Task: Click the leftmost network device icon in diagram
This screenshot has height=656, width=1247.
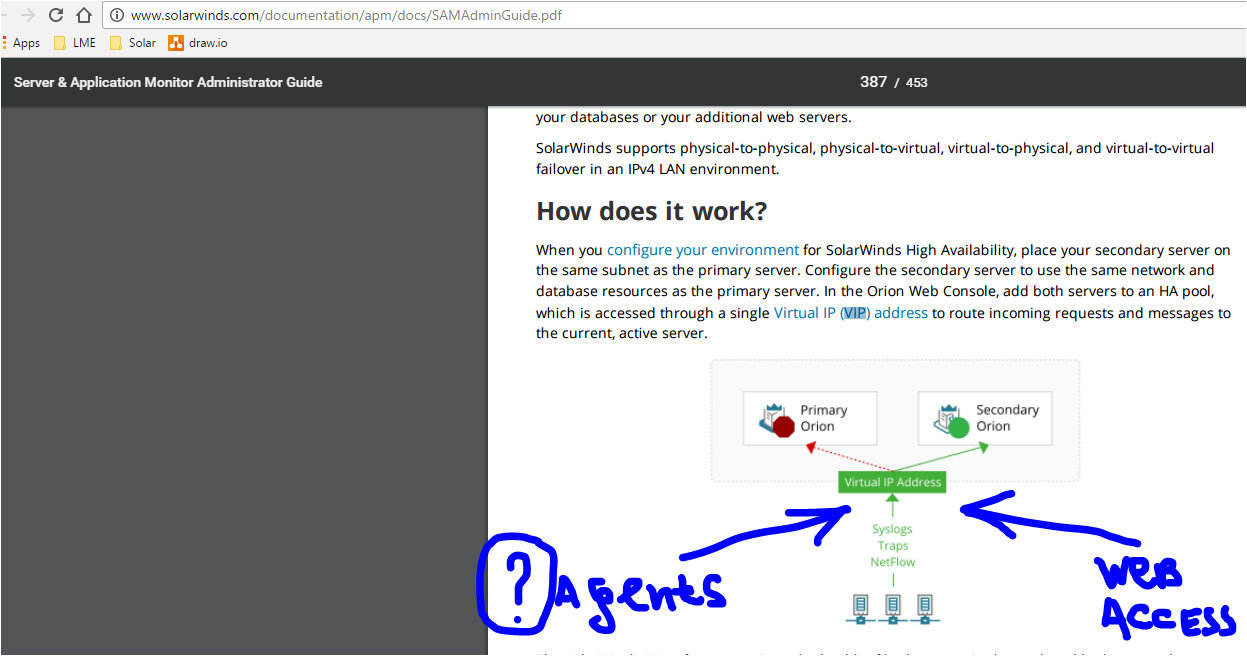Action: tap(858, 607)
